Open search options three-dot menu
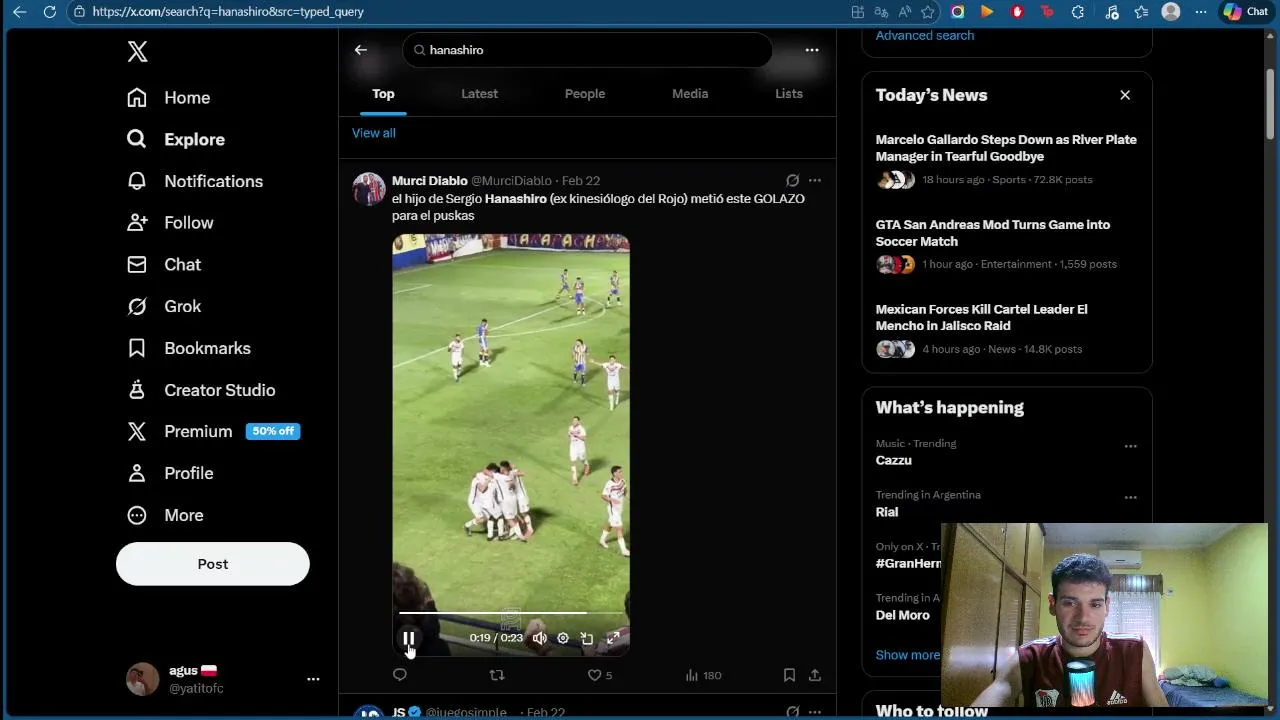1280x720 pixels. point(812,50)
